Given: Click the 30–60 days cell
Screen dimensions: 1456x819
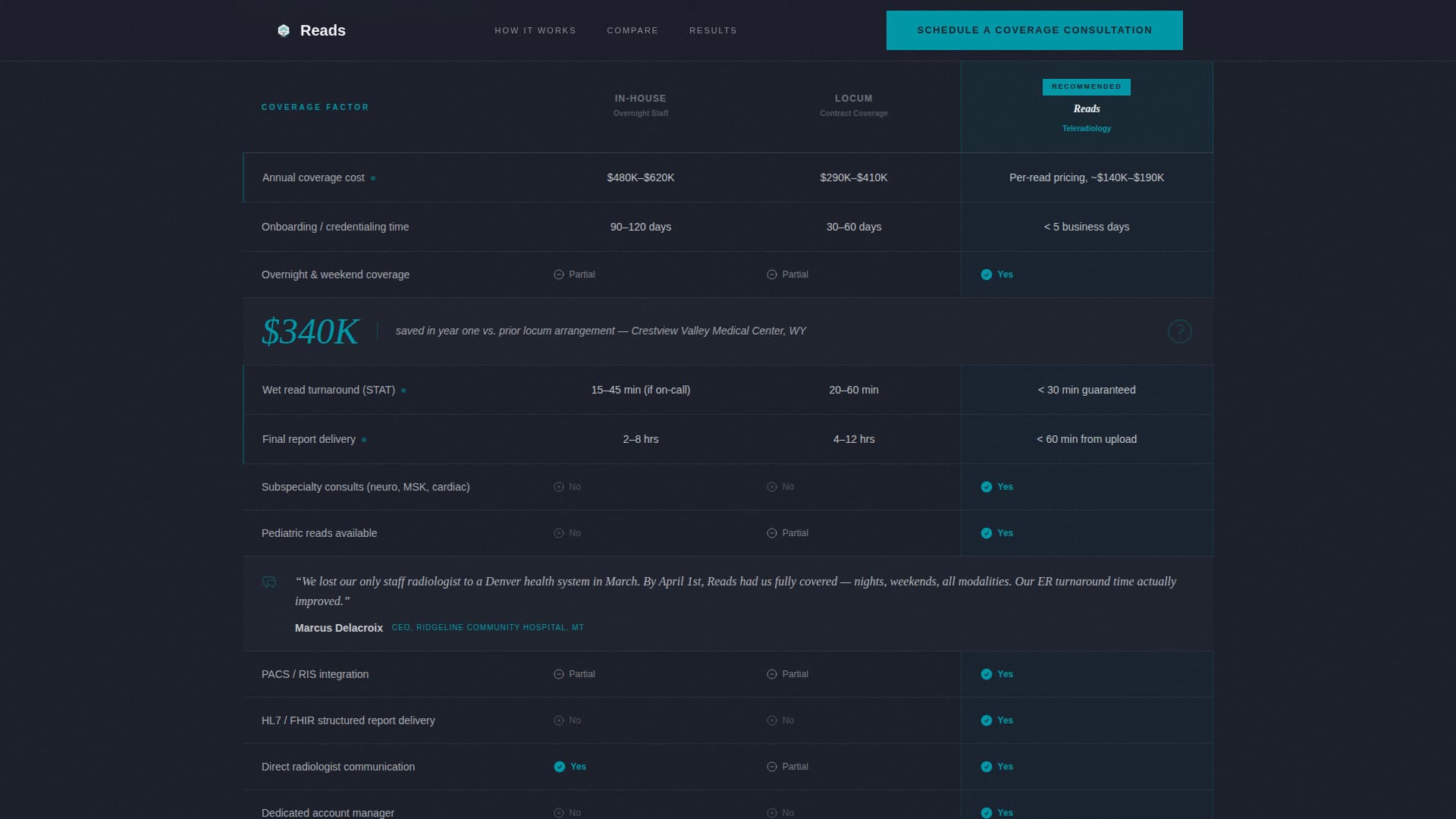Looking at the screenshot, I should tap(854, 227).
